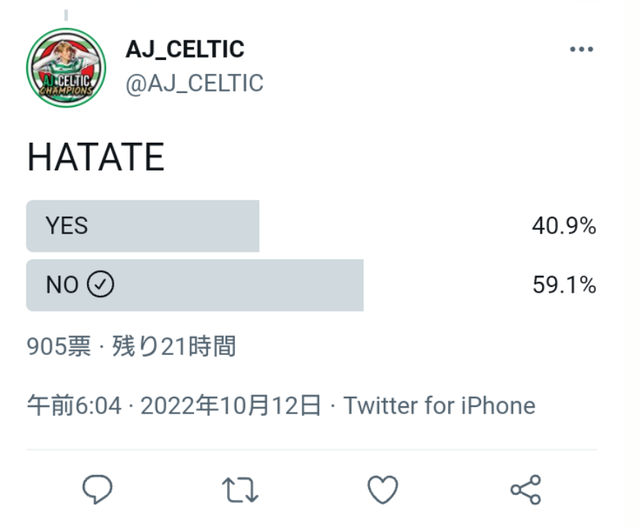The width and height of the screenshot is (640, 527).
Task: Click the YES option label text
Action: pyautogui.click(x=67, y=226)
